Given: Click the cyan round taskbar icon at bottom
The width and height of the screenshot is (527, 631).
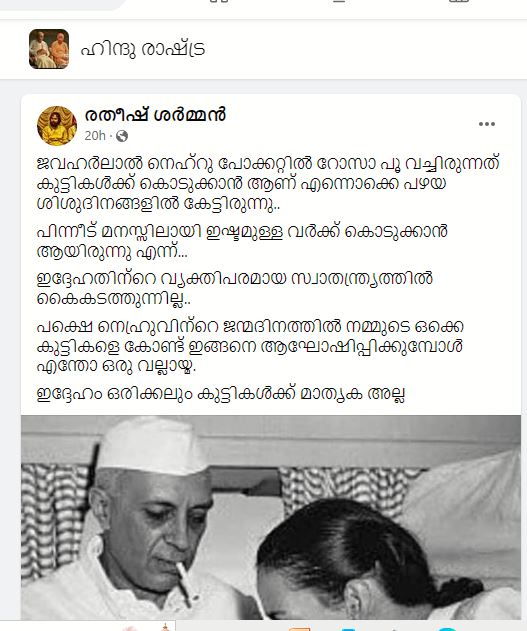Looking at the screenshot, I should (x=448, y=629).
